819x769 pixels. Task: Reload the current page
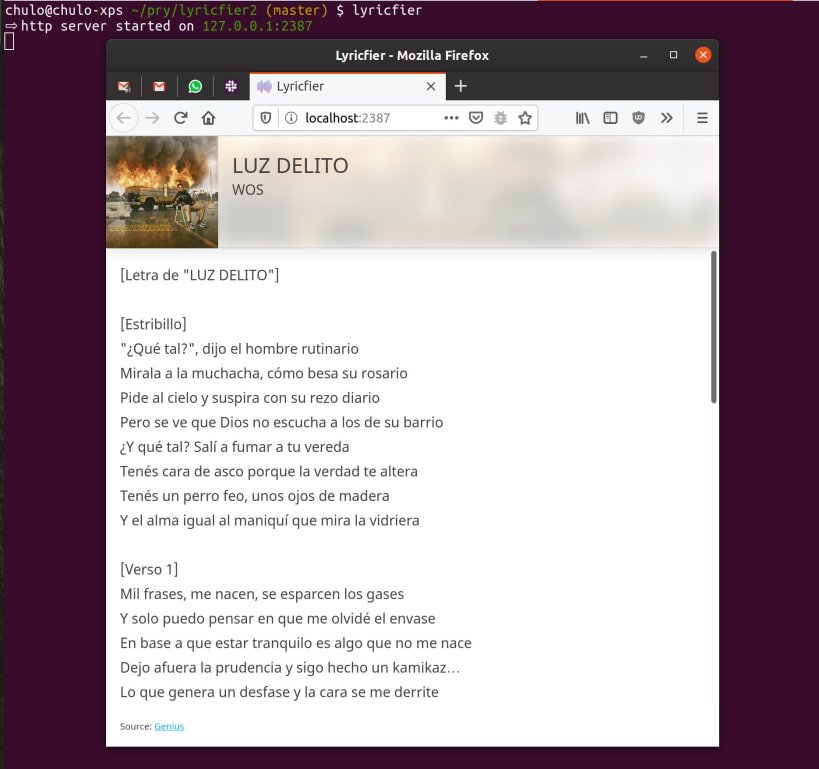pyautogui.click(x=181, y=118)
